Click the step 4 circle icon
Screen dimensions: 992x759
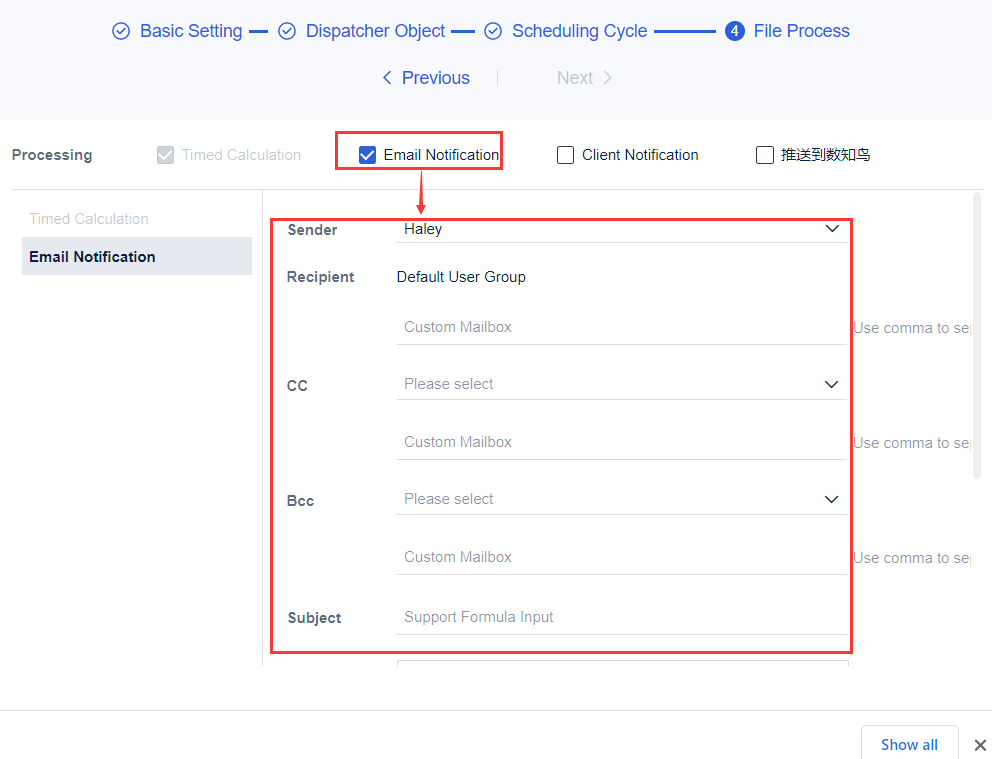point(735,31)
